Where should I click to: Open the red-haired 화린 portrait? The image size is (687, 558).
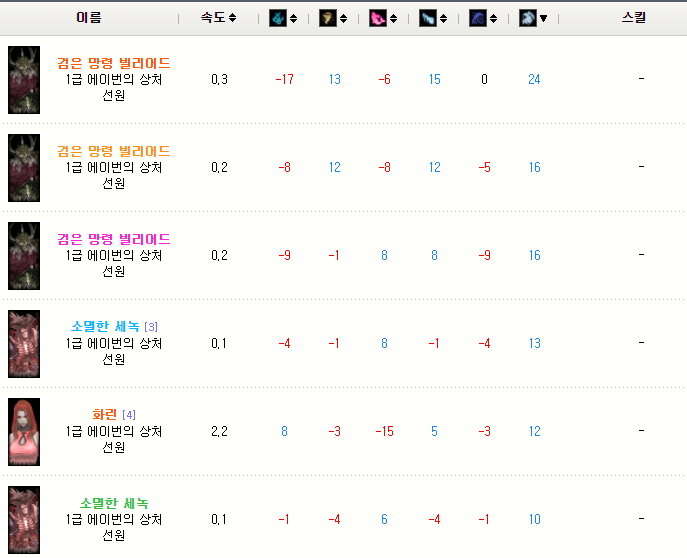[x=24, y=431]
